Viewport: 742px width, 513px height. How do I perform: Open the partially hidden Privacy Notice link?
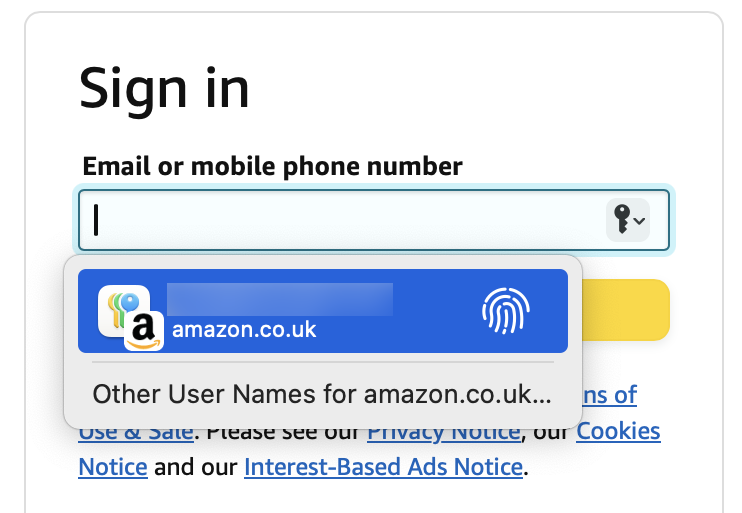point(444,435)
